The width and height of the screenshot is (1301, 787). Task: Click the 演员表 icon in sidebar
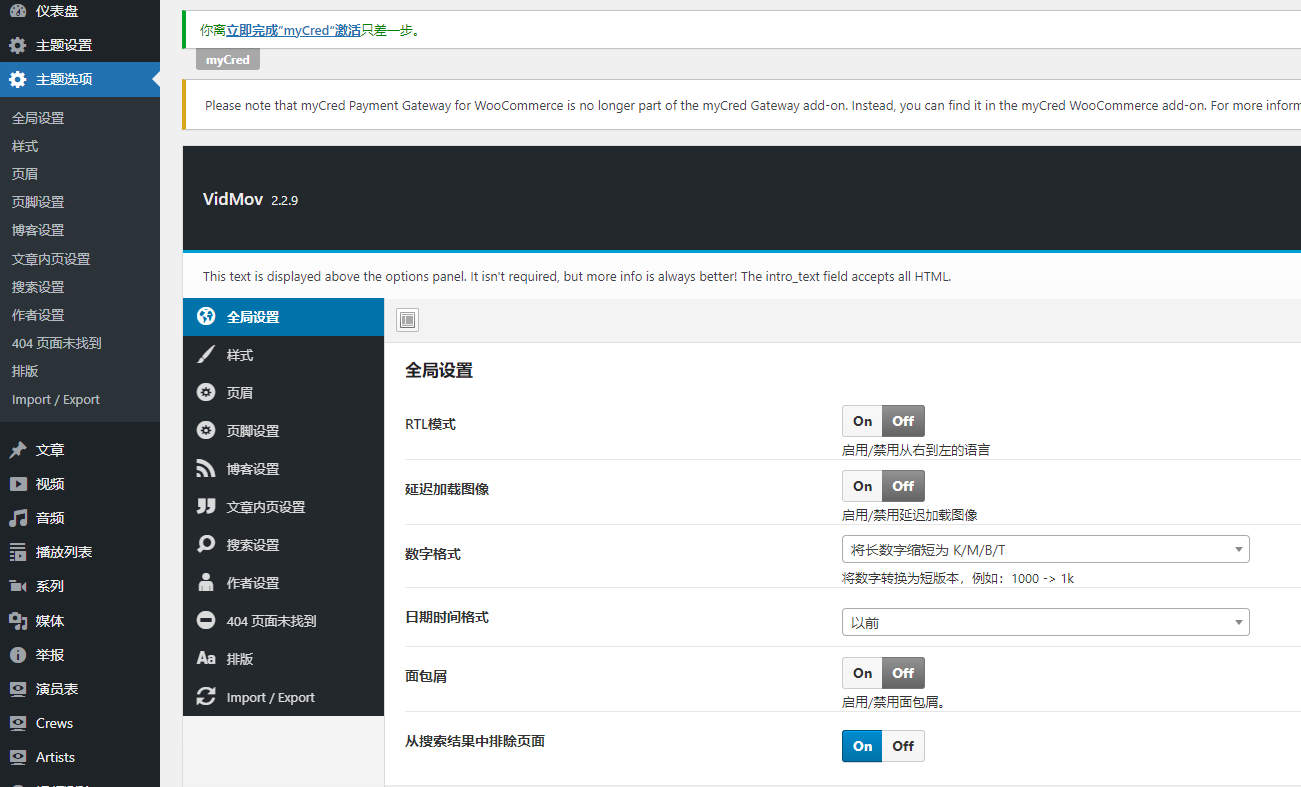click(18, 689)
